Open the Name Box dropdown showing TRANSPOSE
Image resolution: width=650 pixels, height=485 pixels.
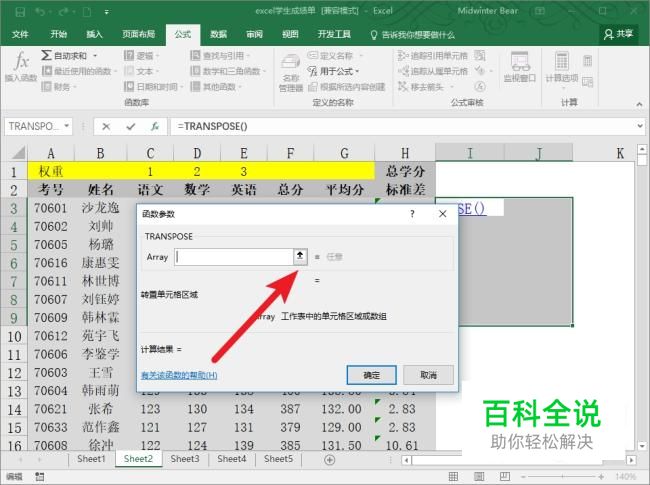(67, 127)
